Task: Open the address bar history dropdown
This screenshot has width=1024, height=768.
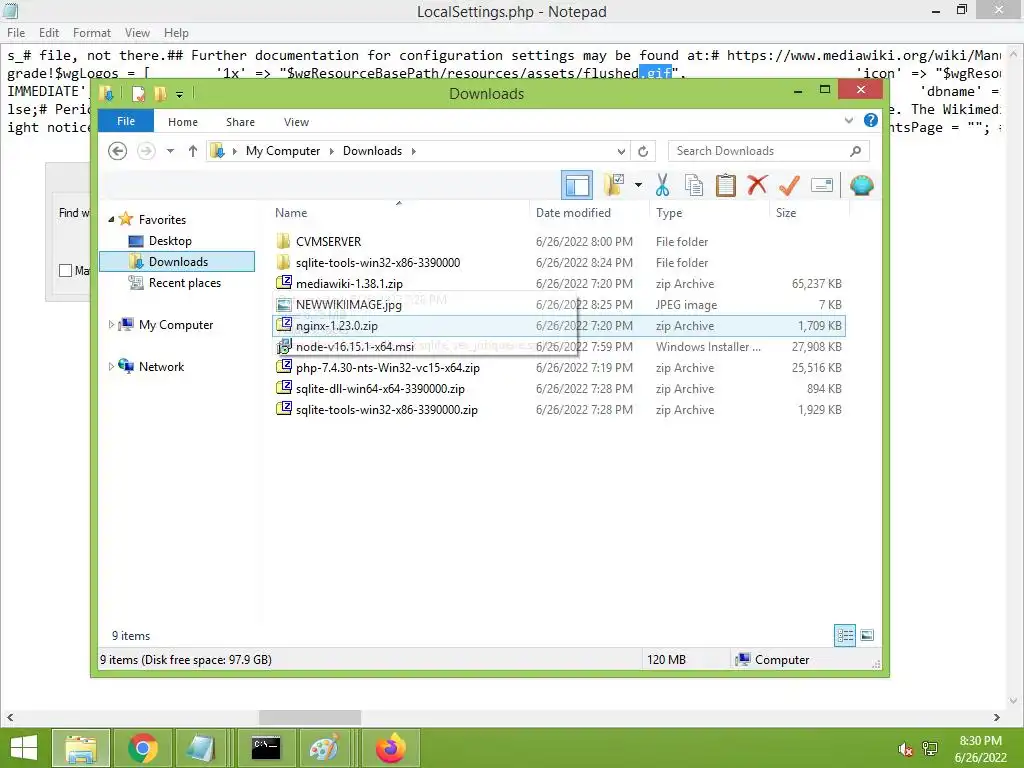Action: click(621, 151)
